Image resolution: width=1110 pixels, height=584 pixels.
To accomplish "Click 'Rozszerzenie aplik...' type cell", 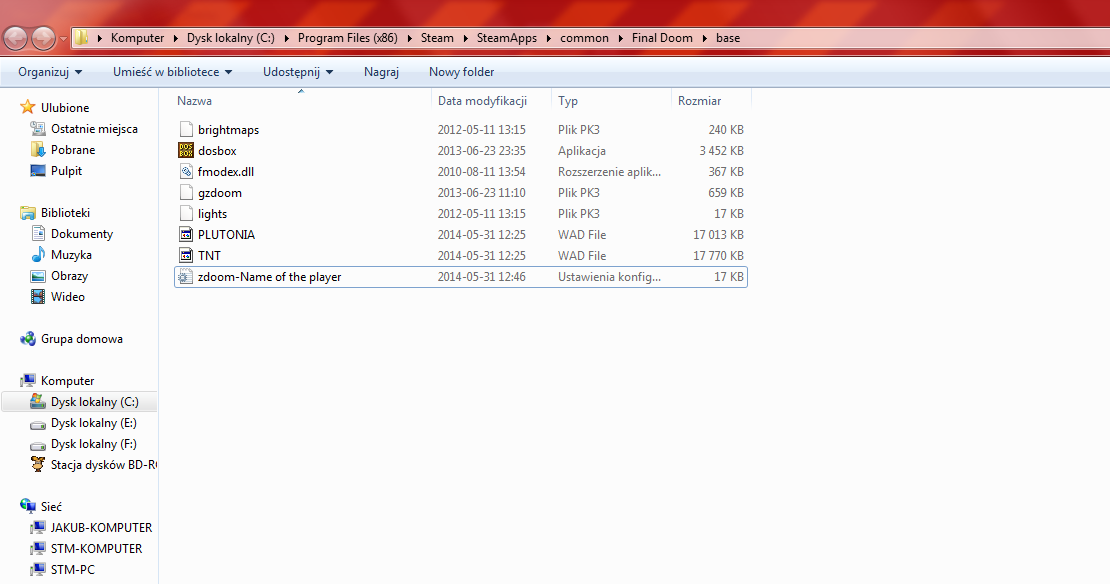I will click(610, 171).
